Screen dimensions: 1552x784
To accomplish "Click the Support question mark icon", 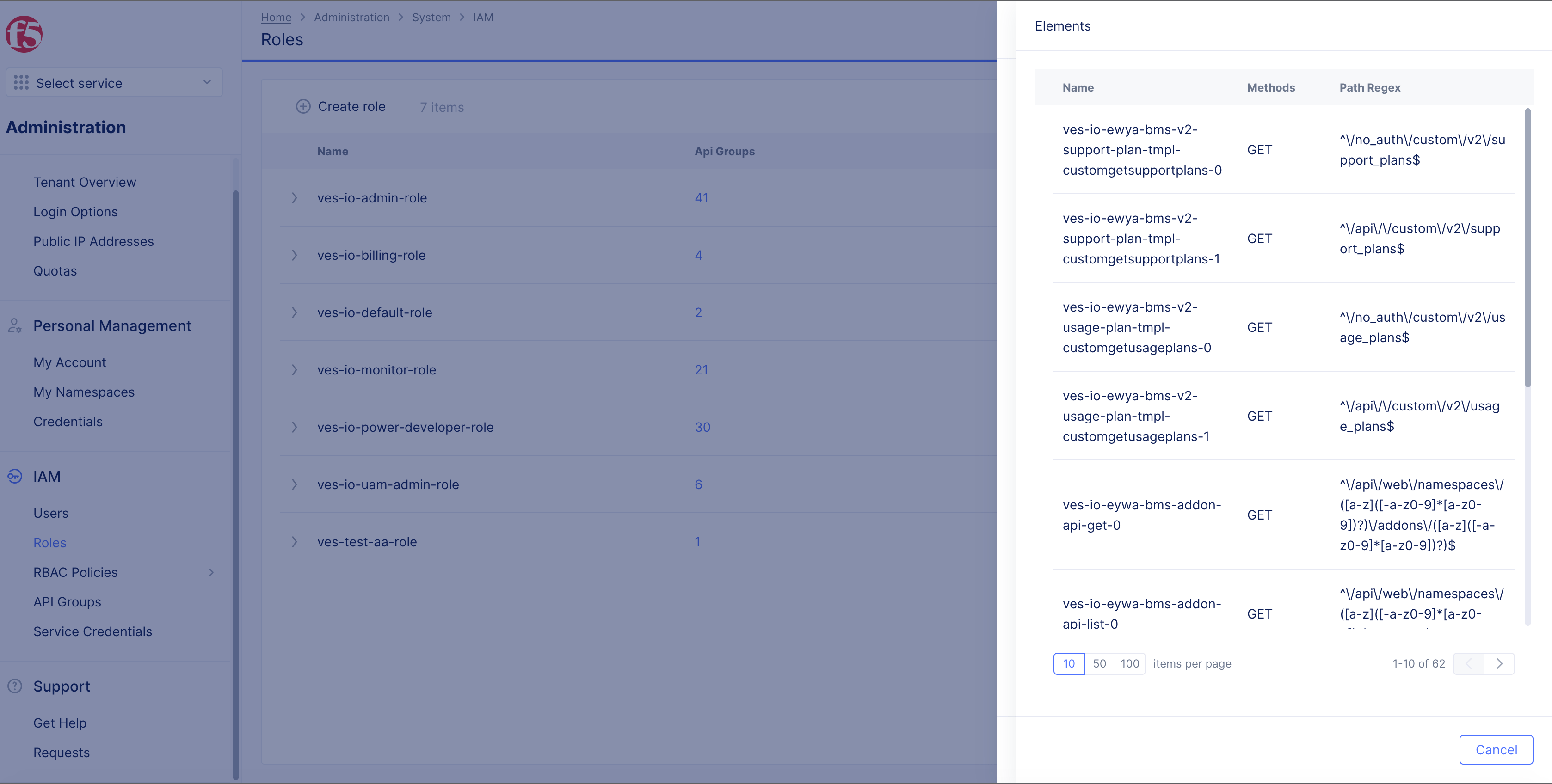I will point(14,686).
